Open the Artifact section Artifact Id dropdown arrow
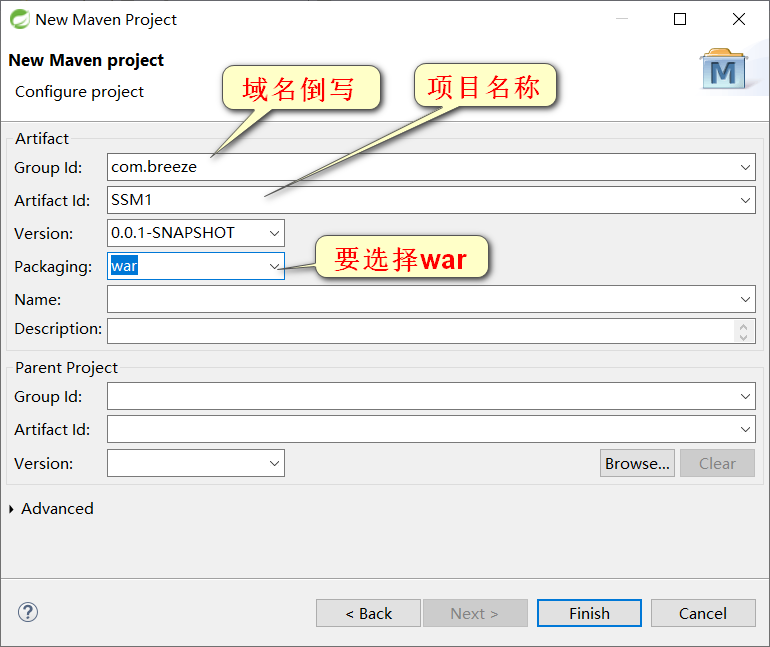 coord(745,200)
